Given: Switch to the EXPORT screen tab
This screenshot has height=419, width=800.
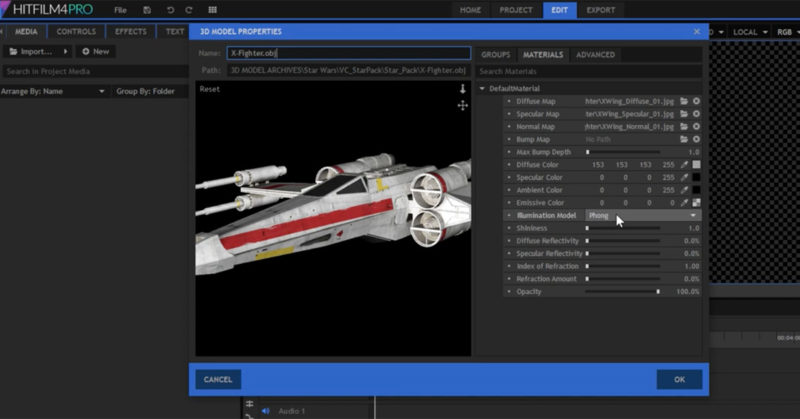Looking at the screenshot, I should [601, 10].
